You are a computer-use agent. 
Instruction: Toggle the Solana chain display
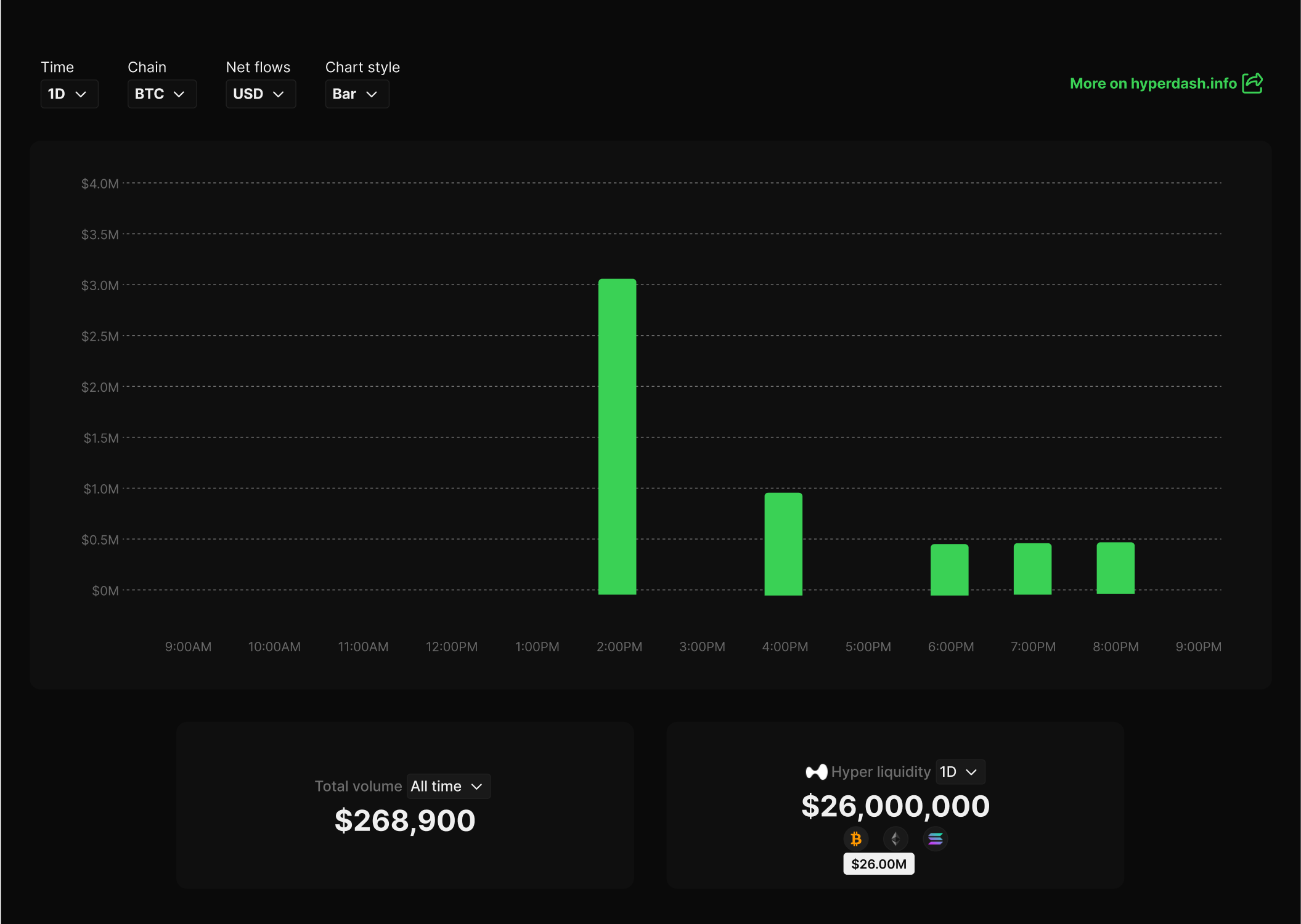pyautogui.click(x=936, y=838)
